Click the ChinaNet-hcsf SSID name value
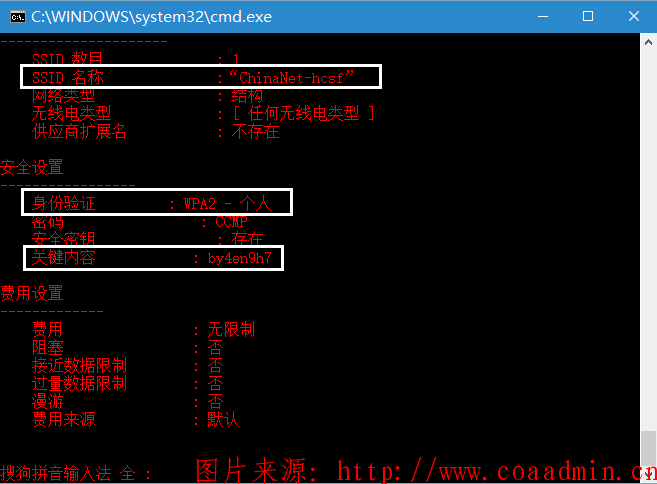Image resolution: width=657 pixels, height=484 pixels. (x=291, y=78)
